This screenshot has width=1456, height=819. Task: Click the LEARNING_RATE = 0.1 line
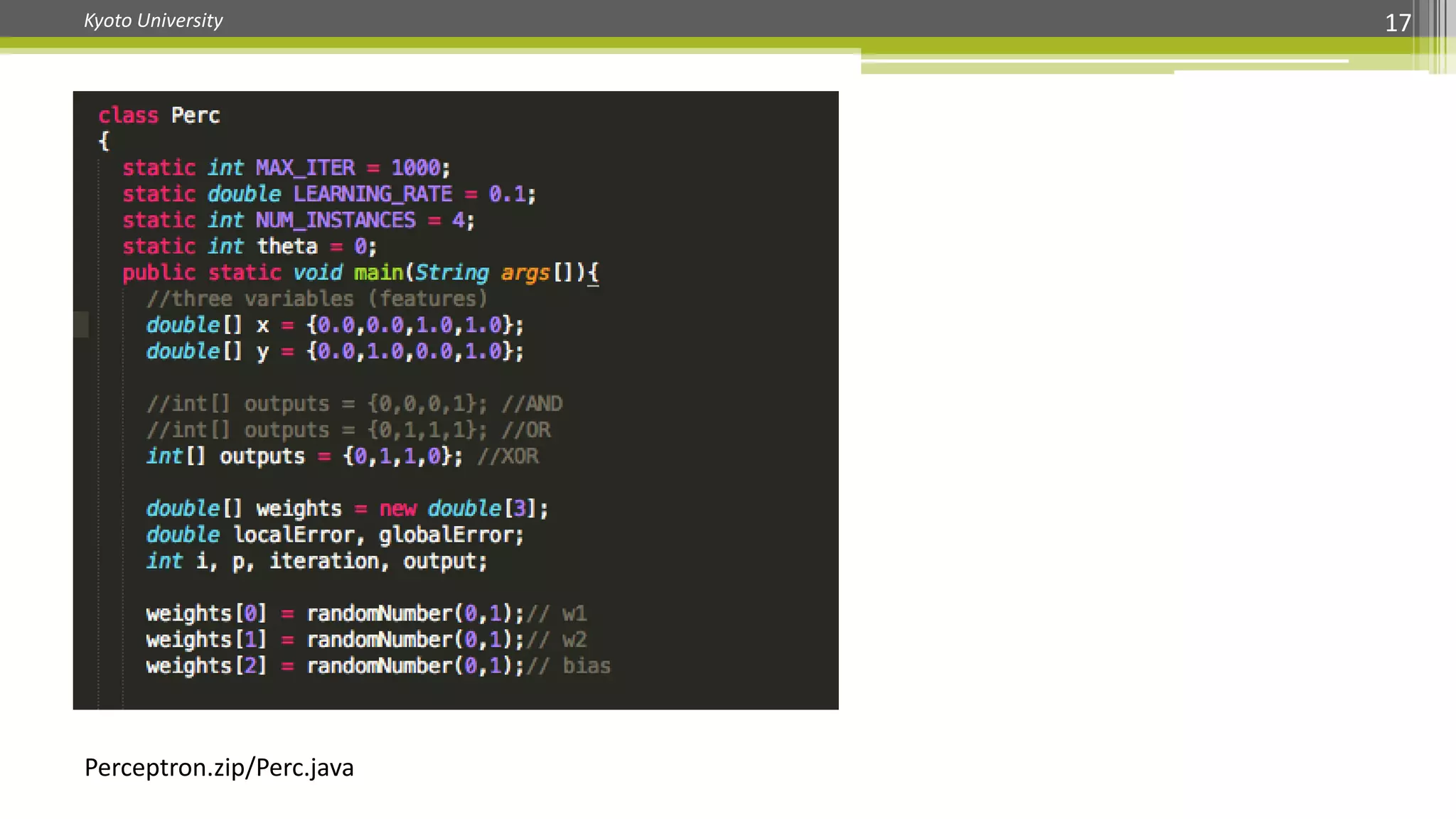pyautogui.click(x=329, y=194)
